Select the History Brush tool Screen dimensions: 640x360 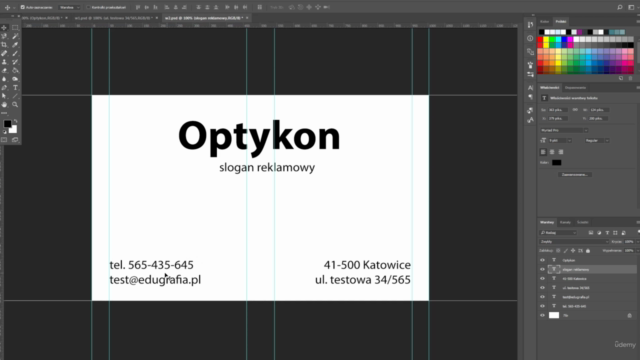(15, 62)
